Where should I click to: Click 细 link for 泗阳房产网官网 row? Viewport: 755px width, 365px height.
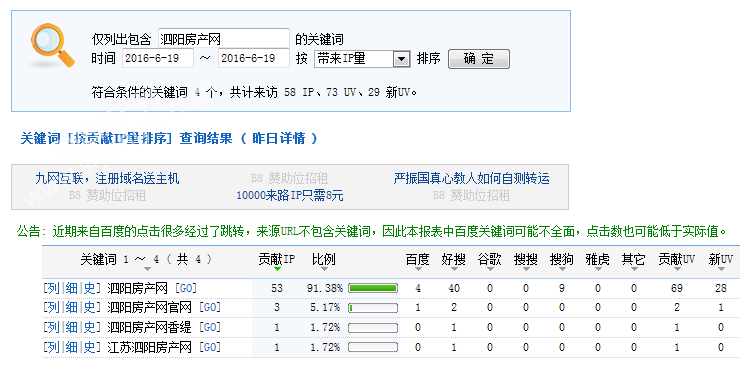point(72,307)
